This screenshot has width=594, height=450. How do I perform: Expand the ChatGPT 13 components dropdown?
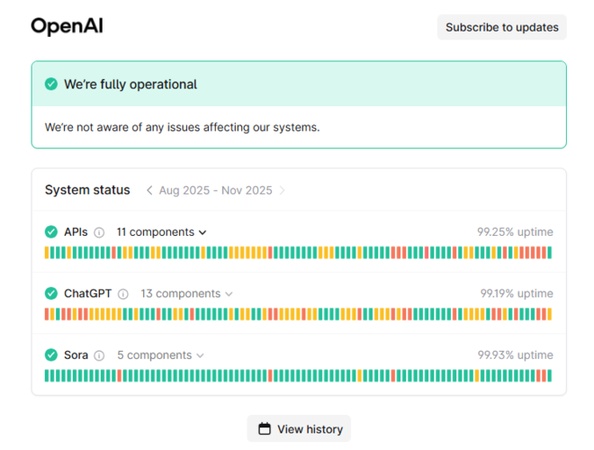pyautogui.click(x=187, y=294)
